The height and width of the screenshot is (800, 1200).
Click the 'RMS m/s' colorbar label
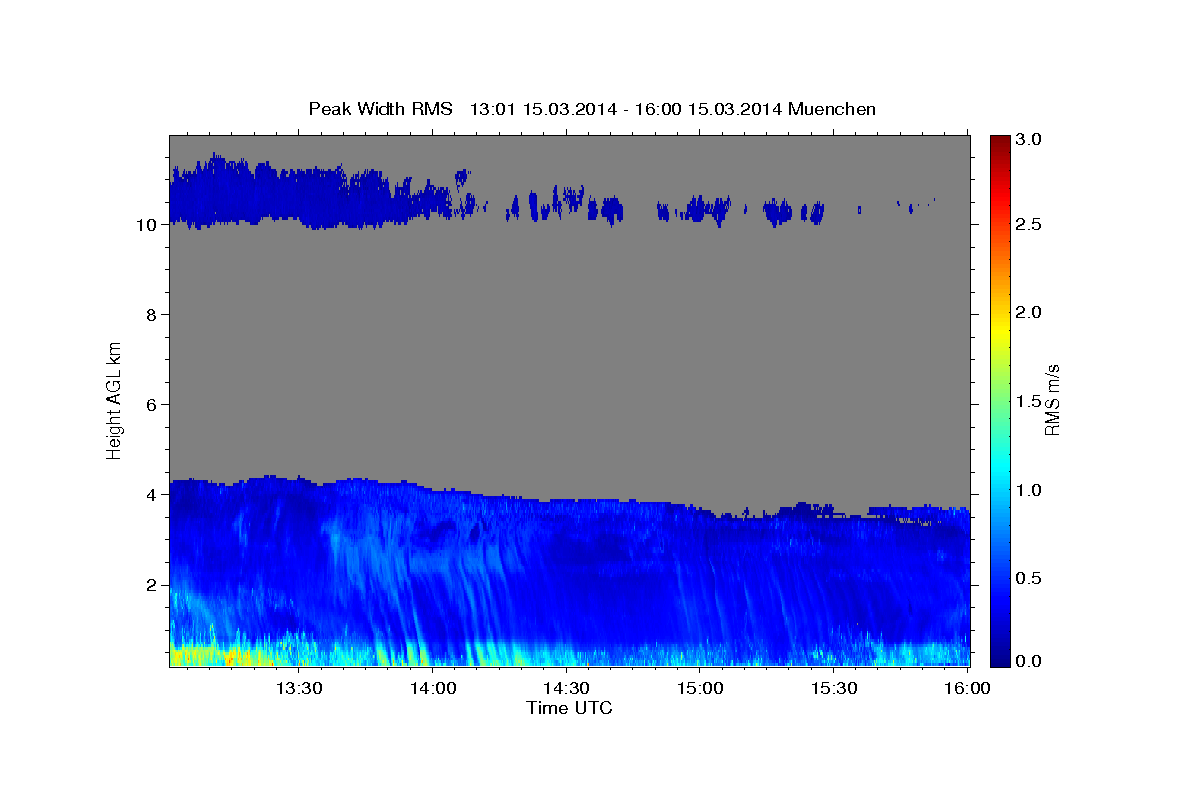pyautogui.click(x=1051, y=400)
